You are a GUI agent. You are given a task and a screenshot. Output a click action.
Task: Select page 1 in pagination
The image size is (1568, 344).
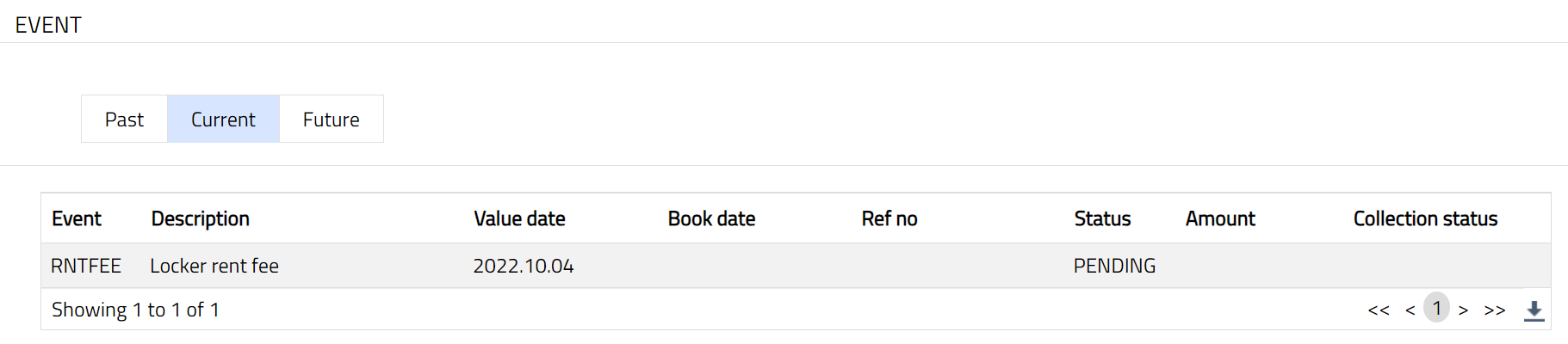[1436, 308]
